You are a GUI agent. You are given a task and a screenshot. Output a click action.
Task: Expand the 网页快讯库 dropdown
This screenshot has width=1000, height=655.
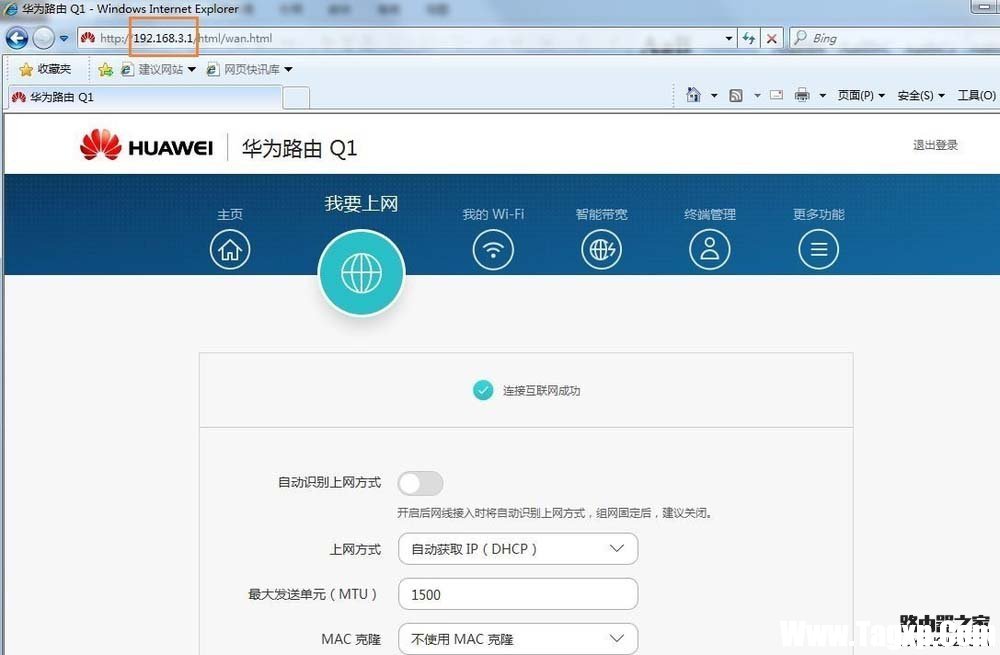288,70
